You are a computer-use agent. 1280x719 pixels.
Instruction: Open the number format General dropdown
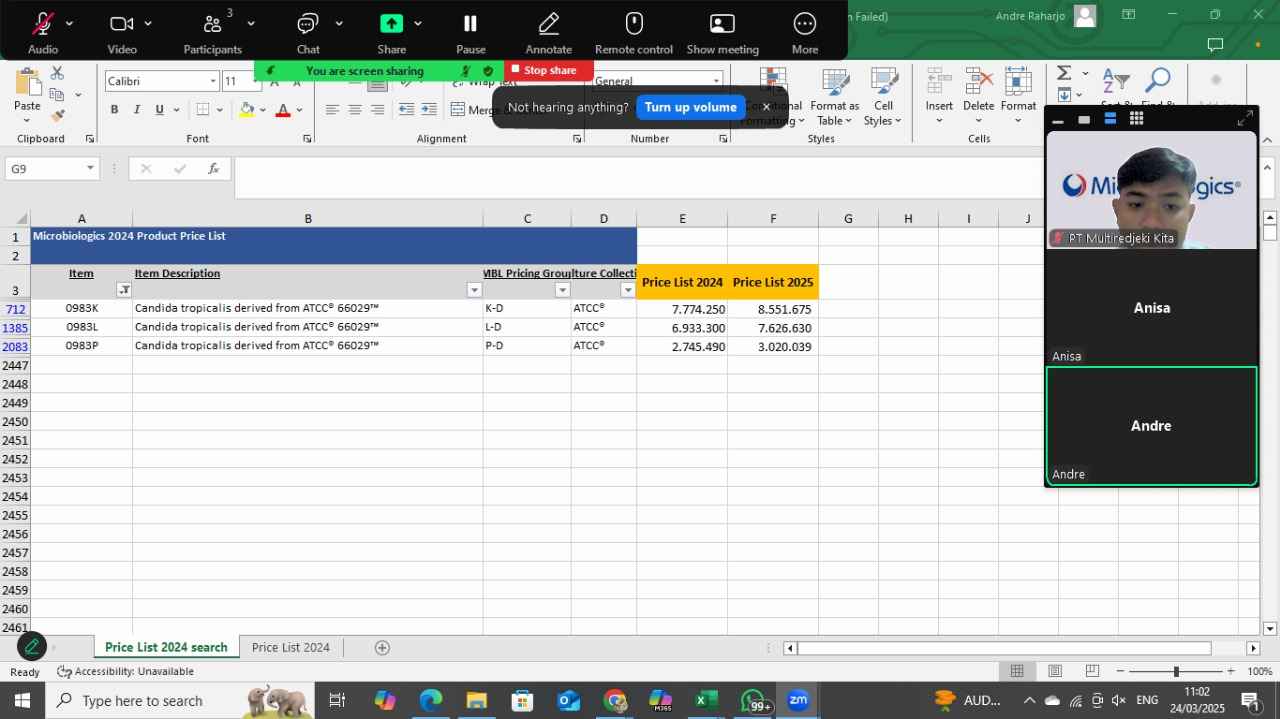tap(716, 81)
